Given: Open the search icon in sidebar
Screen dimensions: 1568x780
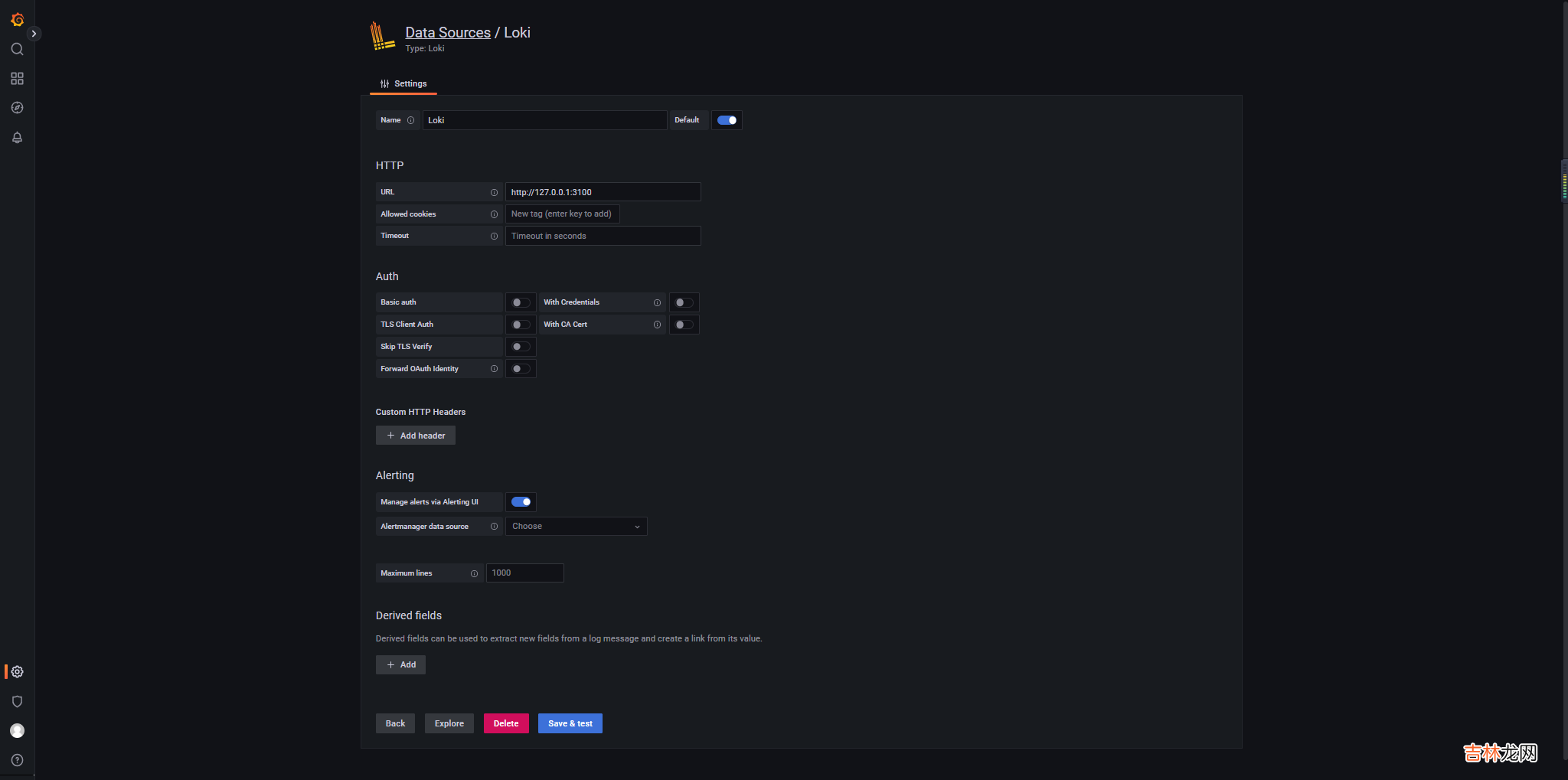Looking at the screenshot, I should (17, 49).
